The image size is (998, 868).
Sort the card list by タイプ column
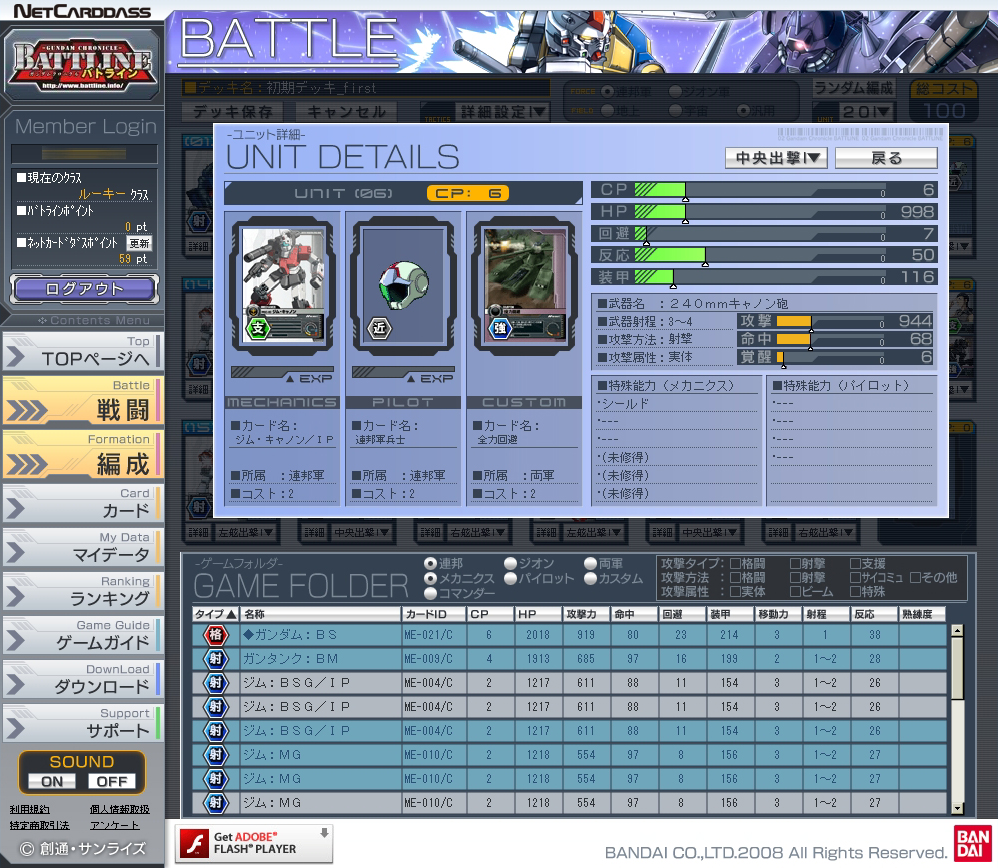(x=216, y=614)
